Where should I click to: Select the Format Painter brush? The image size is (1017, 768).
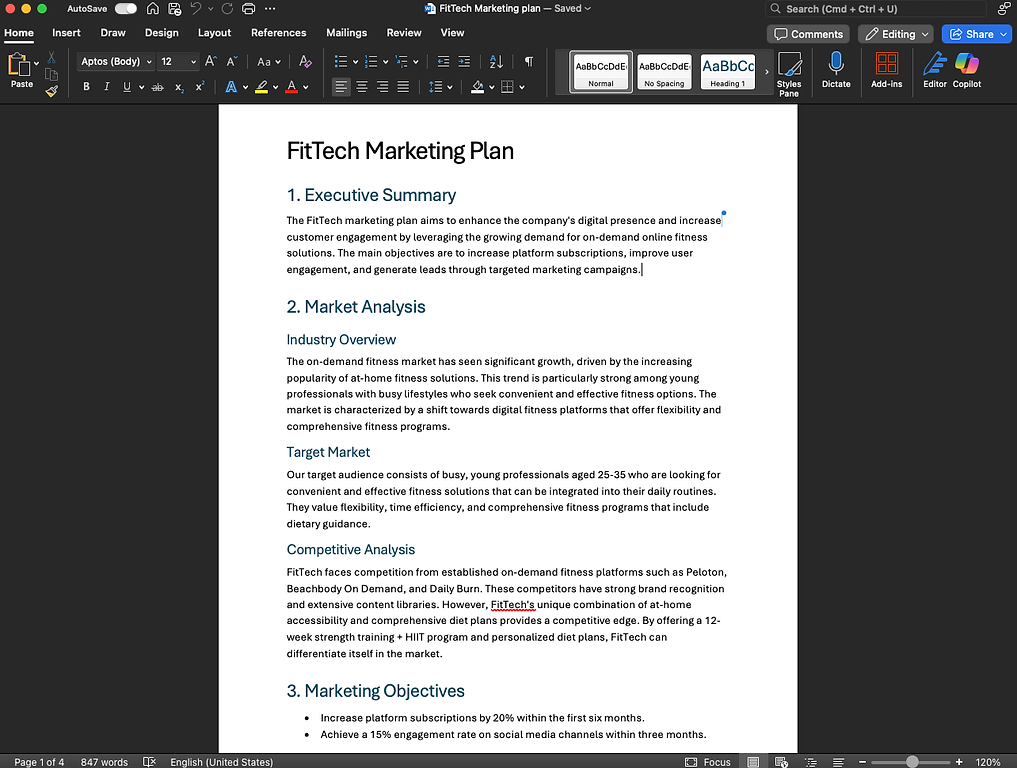(x=51, y=91)
